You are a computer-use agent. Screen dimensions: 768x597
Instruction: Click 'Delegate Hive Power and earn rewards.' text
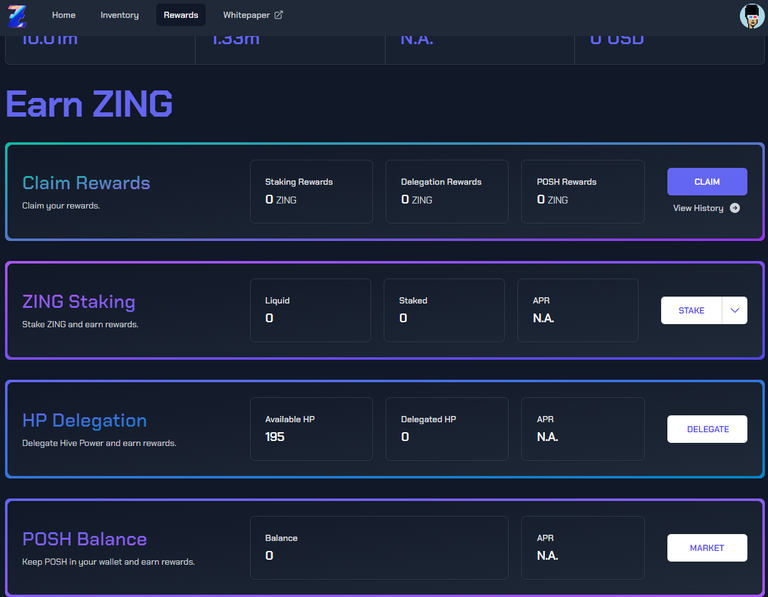tap(99, 443)
